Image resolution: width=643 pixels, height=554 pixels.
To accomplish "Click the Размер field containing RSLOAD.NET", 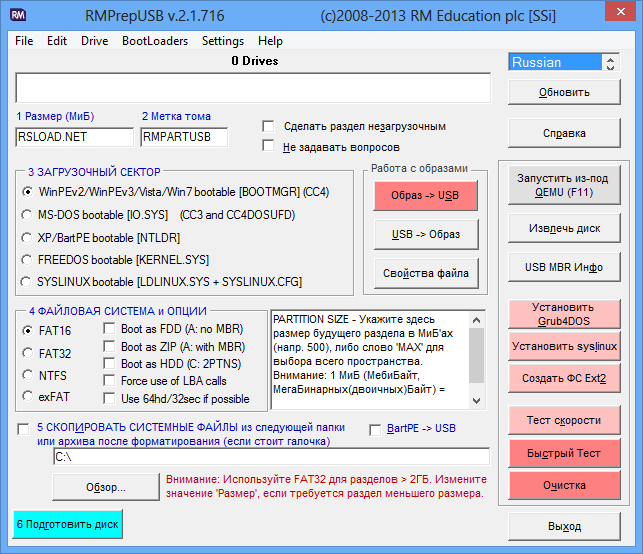I will click(x=75, y=137).
